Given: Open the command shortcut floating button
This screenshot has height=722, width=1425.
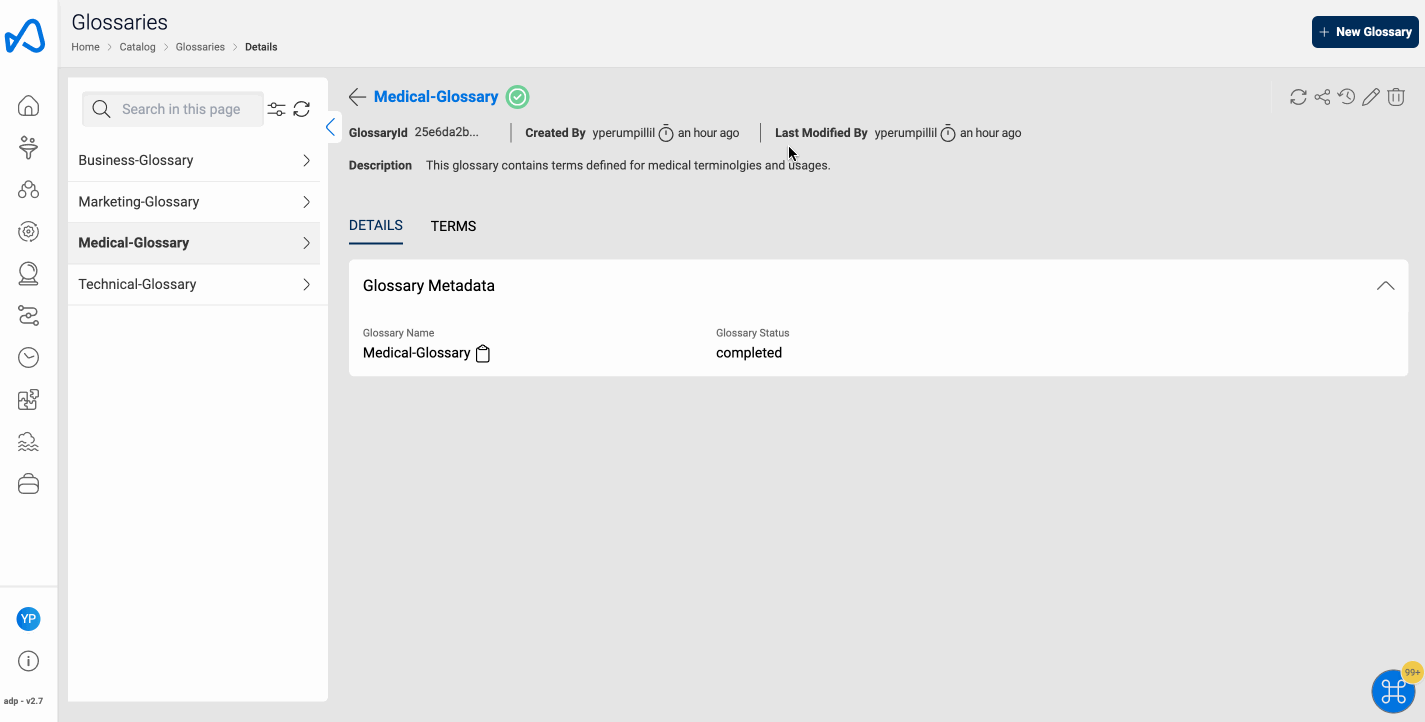Looking at the screenshot, I should (x=1394, y=691).
